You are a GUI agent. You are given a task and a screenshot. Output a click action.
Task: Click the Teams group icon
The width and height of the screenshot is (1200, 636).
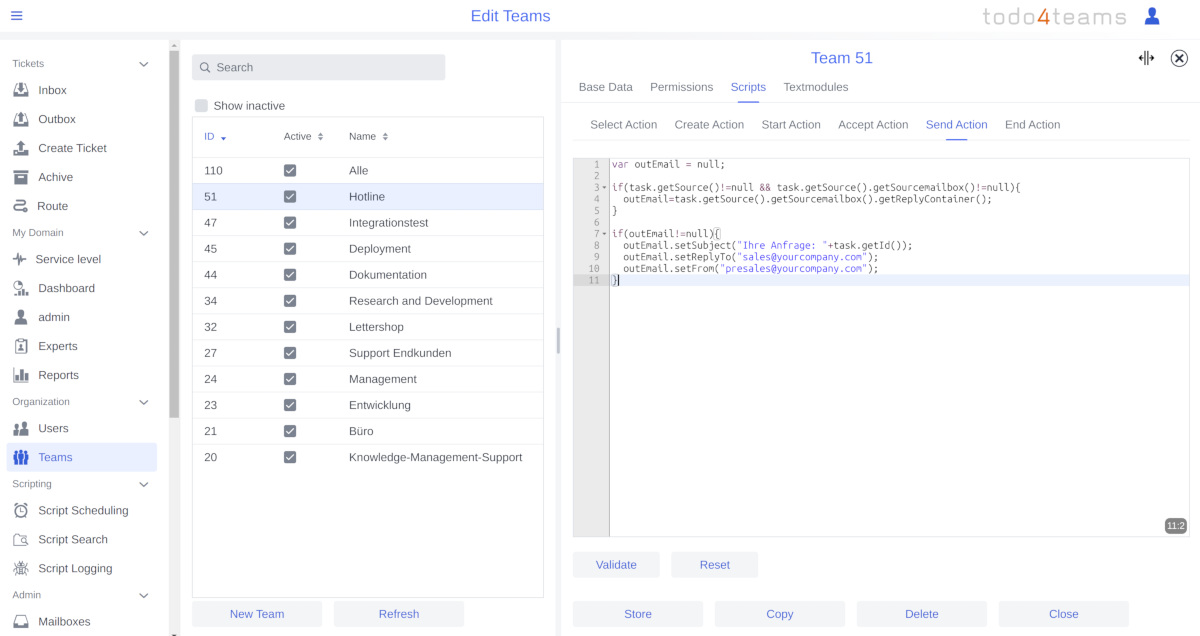(21, 457)
